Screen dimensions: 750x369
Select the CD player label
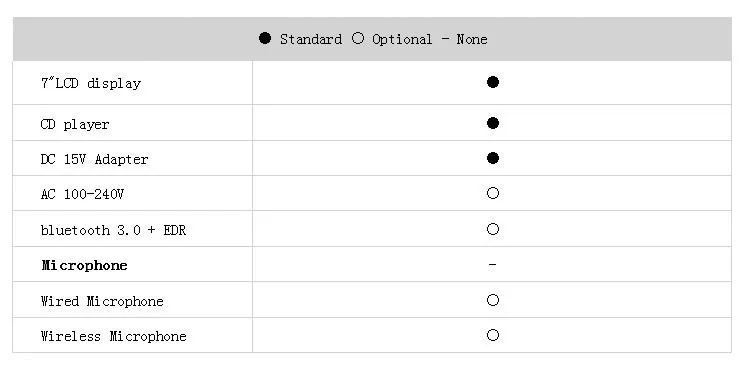[x=75, y=124]
